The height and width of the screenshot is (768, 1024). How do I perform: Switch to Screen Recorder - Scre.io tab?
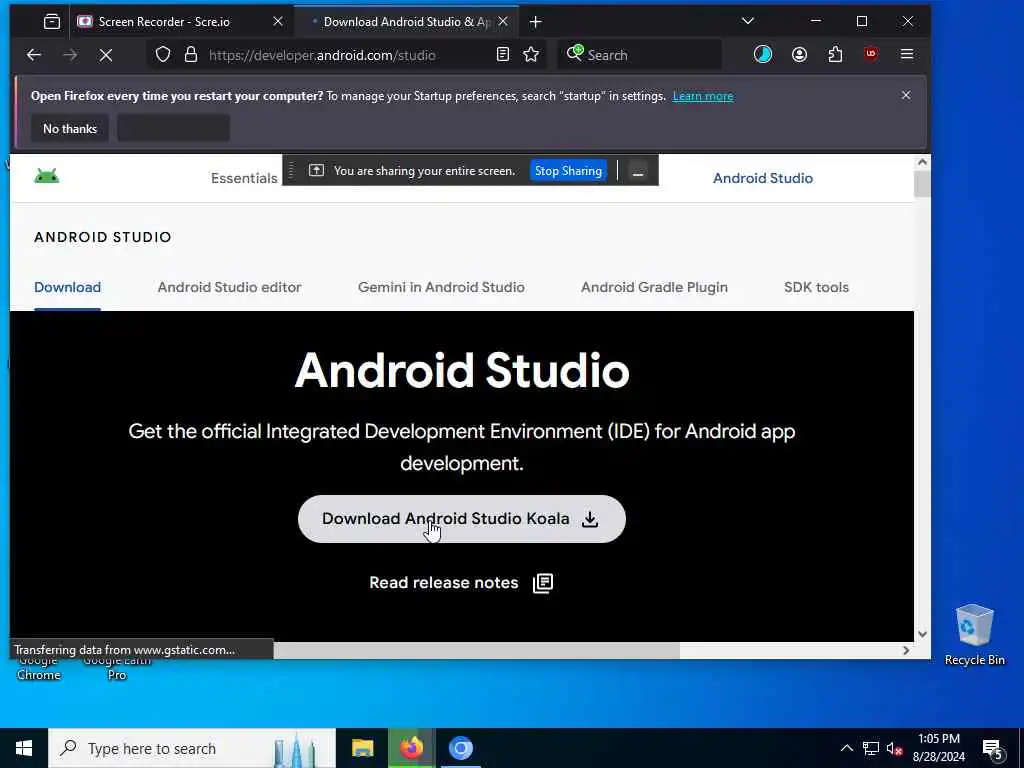[181, 22]
